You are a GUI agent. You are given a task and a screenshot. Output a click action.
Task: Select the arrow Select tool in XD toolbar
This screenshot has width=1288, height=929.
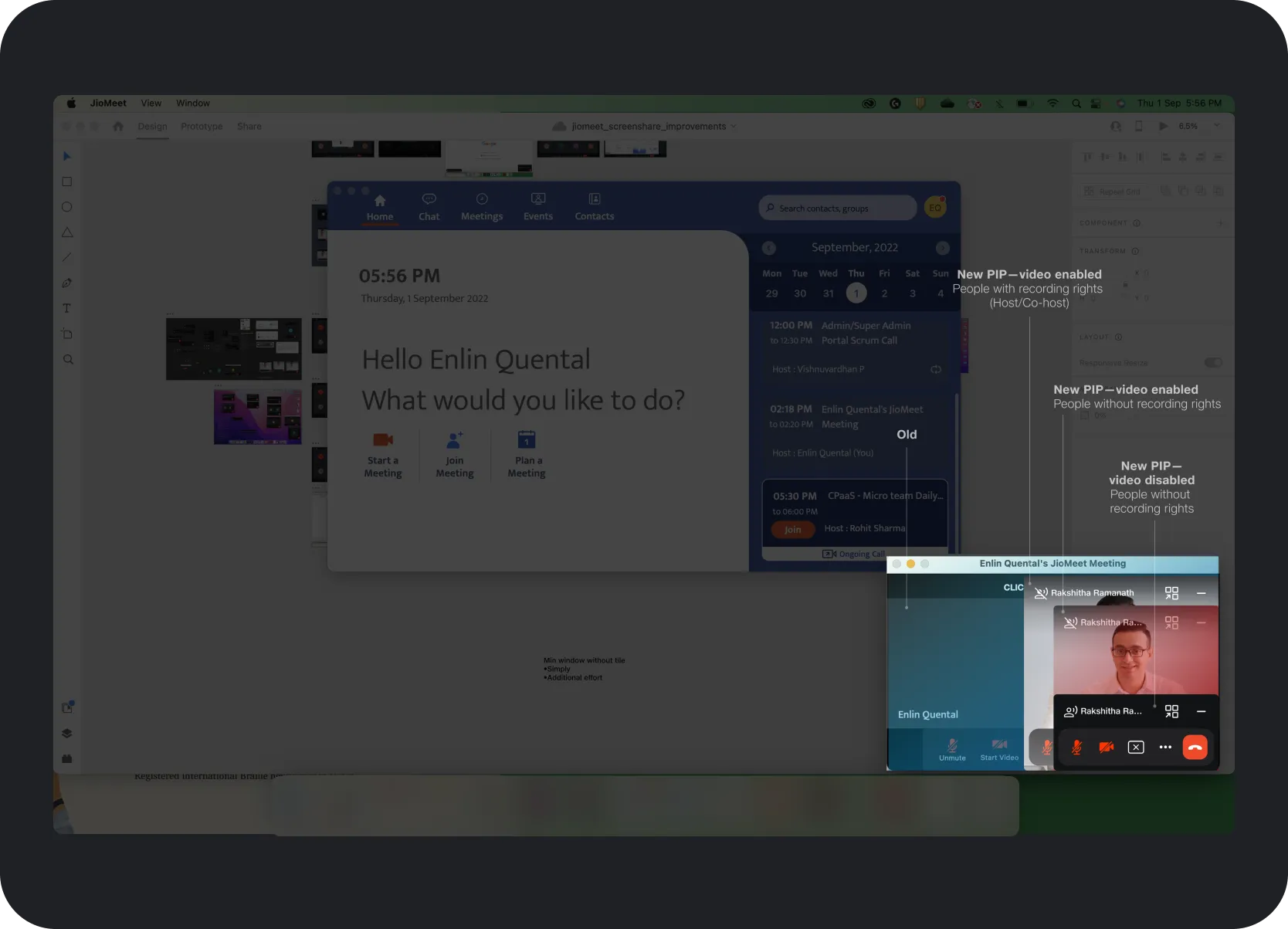pos(66,156)
